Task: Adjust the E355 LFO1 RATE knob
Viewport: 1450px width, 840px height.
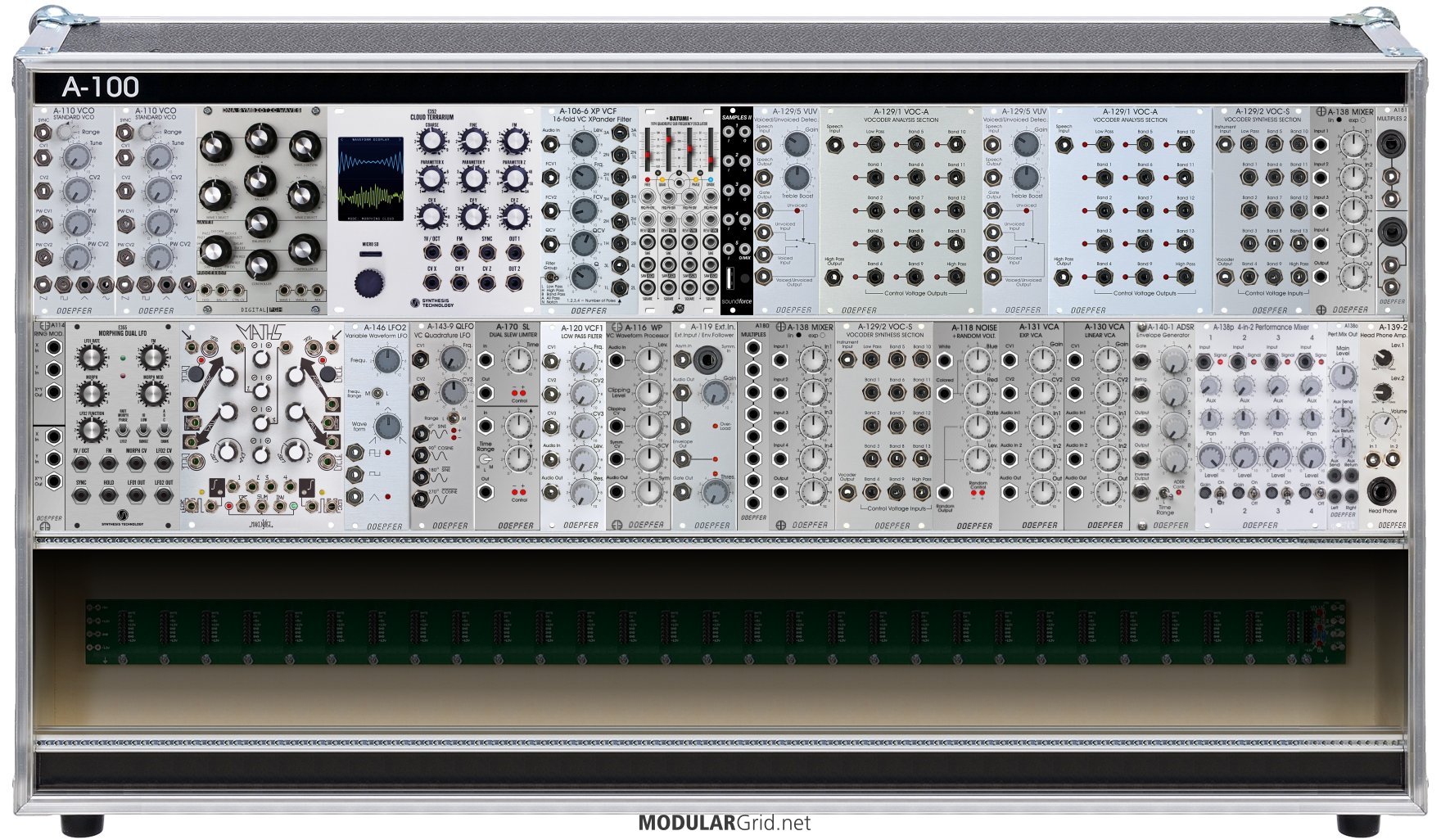Action: [x=92, y=356]
